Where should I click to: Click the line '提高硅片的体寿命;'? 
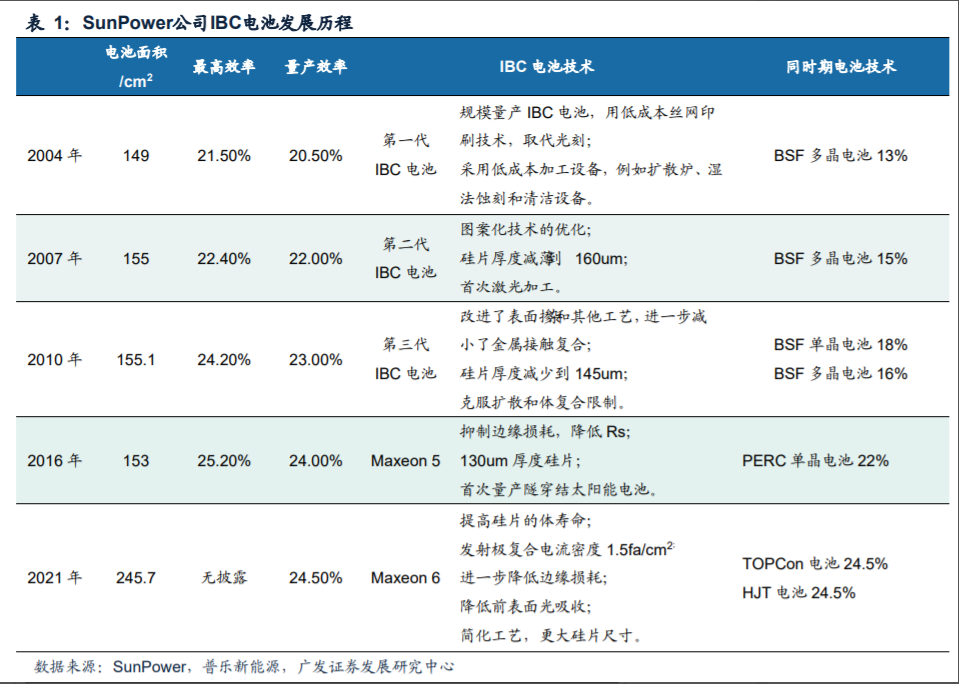[x=525, y=521]
